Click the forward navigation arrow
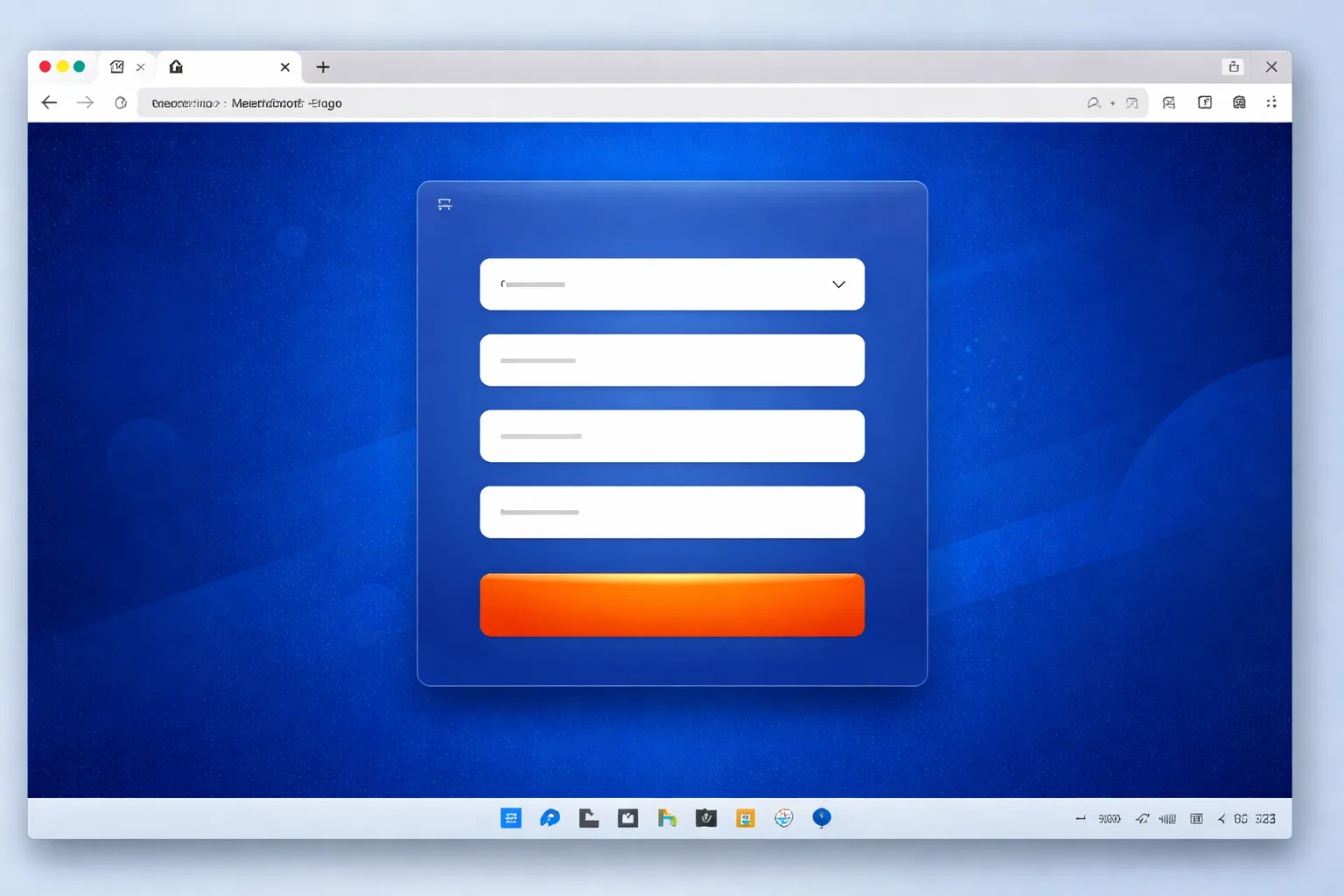Screen dimensions: 1344x896 [x=85, y=102]
